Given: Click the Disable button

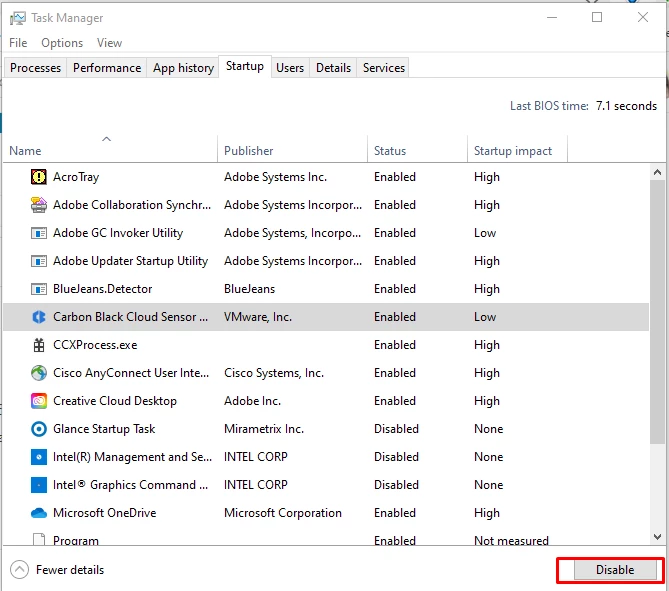Looking at the screenshot, I should (x=615, y=570).
